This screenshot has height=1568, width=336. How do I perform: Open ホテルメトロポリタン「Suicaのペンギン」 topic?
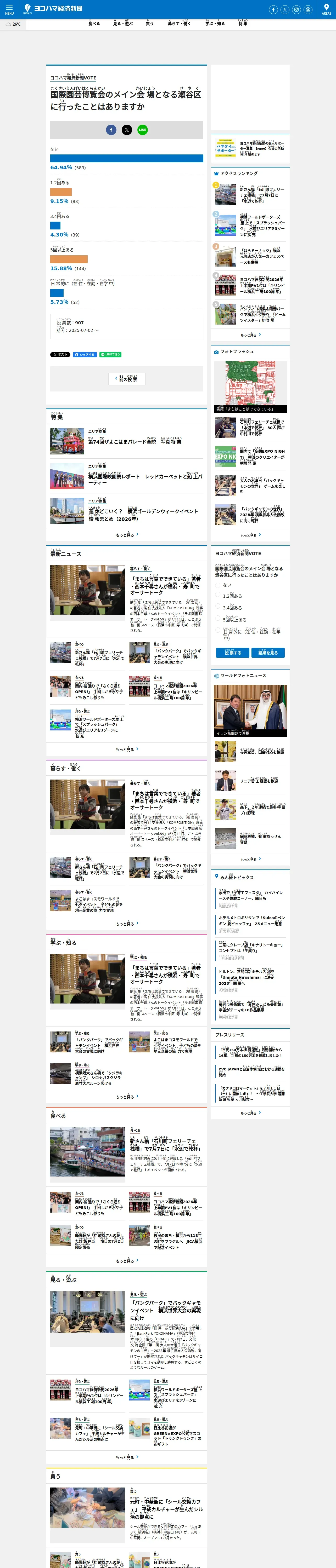(251, 920)
